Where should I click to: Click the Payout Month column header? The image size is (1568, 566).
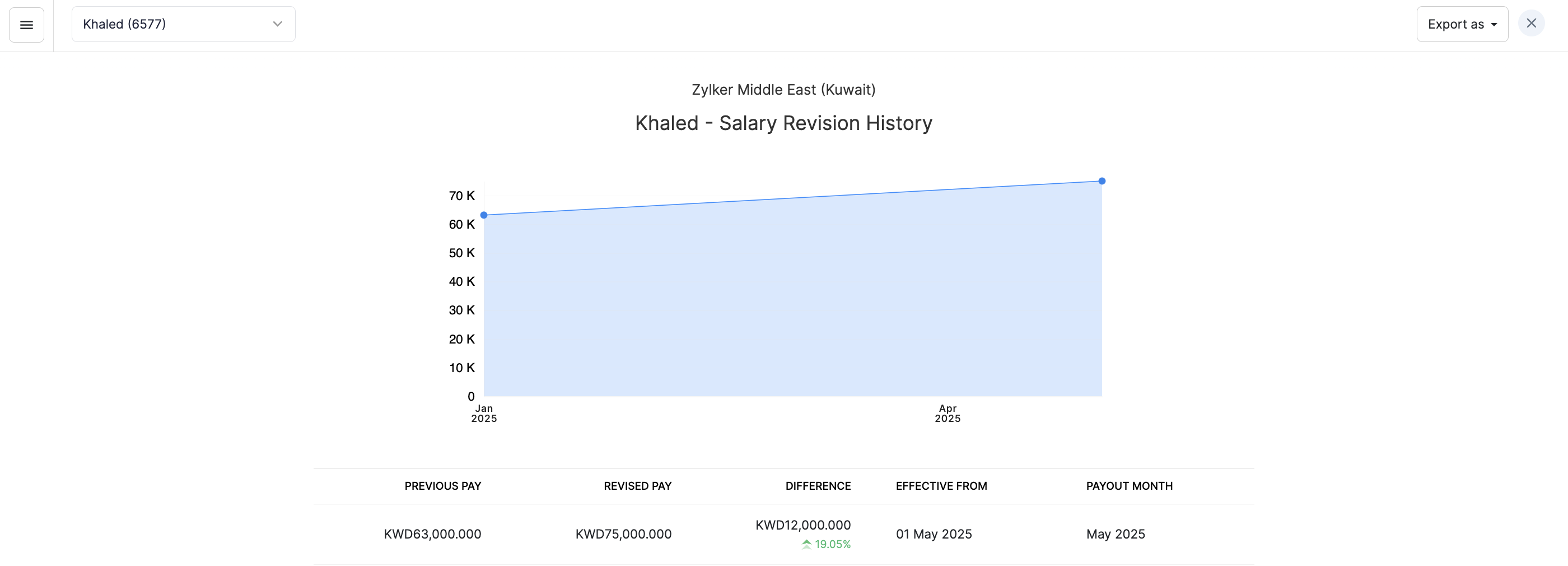click(x=1129, y=485)
